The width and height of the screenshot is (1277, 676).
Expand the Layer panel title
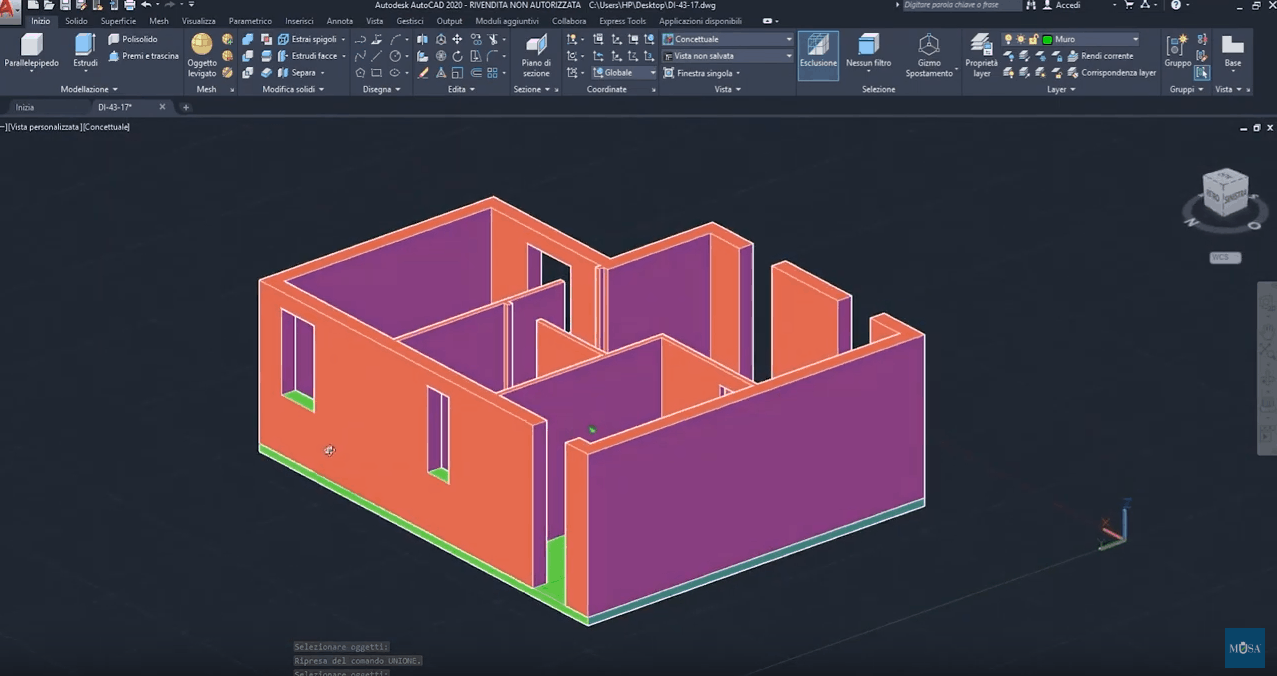(x=1061, y=89)
